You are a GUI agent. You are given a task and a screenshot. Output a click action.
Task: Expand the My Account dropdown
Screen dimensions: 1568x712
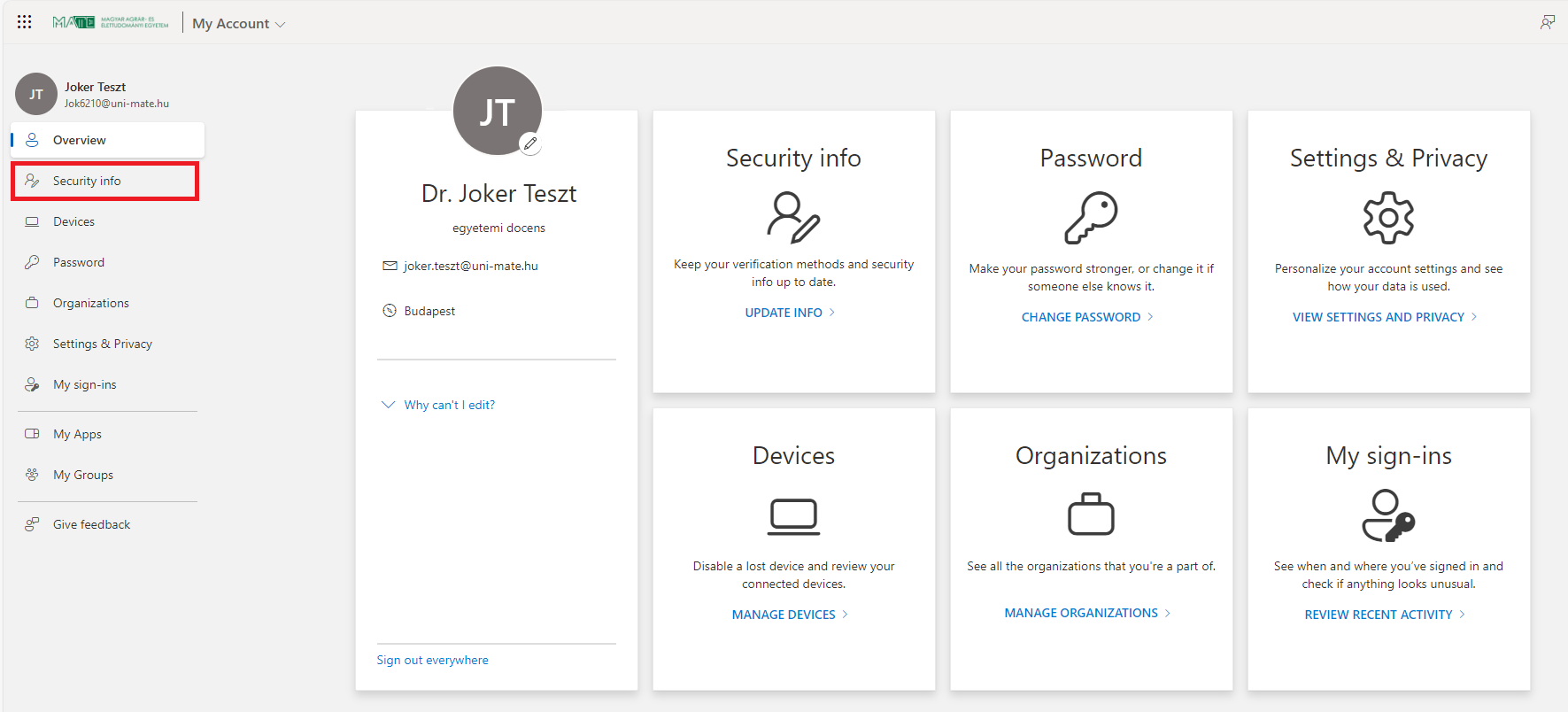click(x=239, y=24)
